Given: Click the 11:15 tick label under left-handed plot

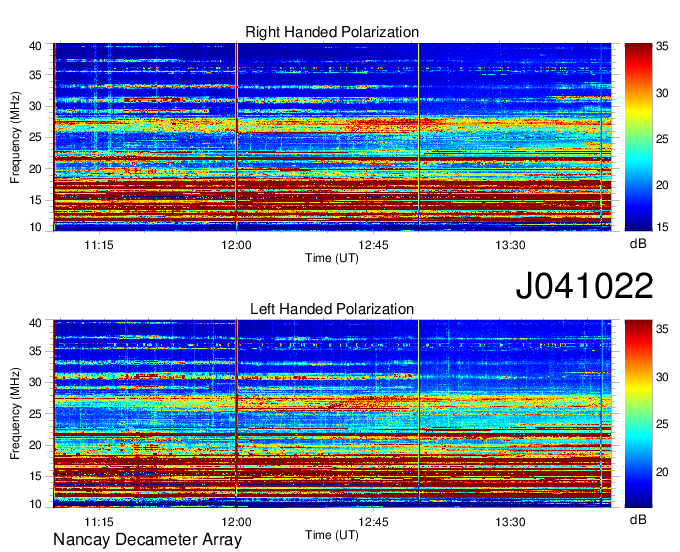Looking at the screenshot, I should click(x=99, y=522).
